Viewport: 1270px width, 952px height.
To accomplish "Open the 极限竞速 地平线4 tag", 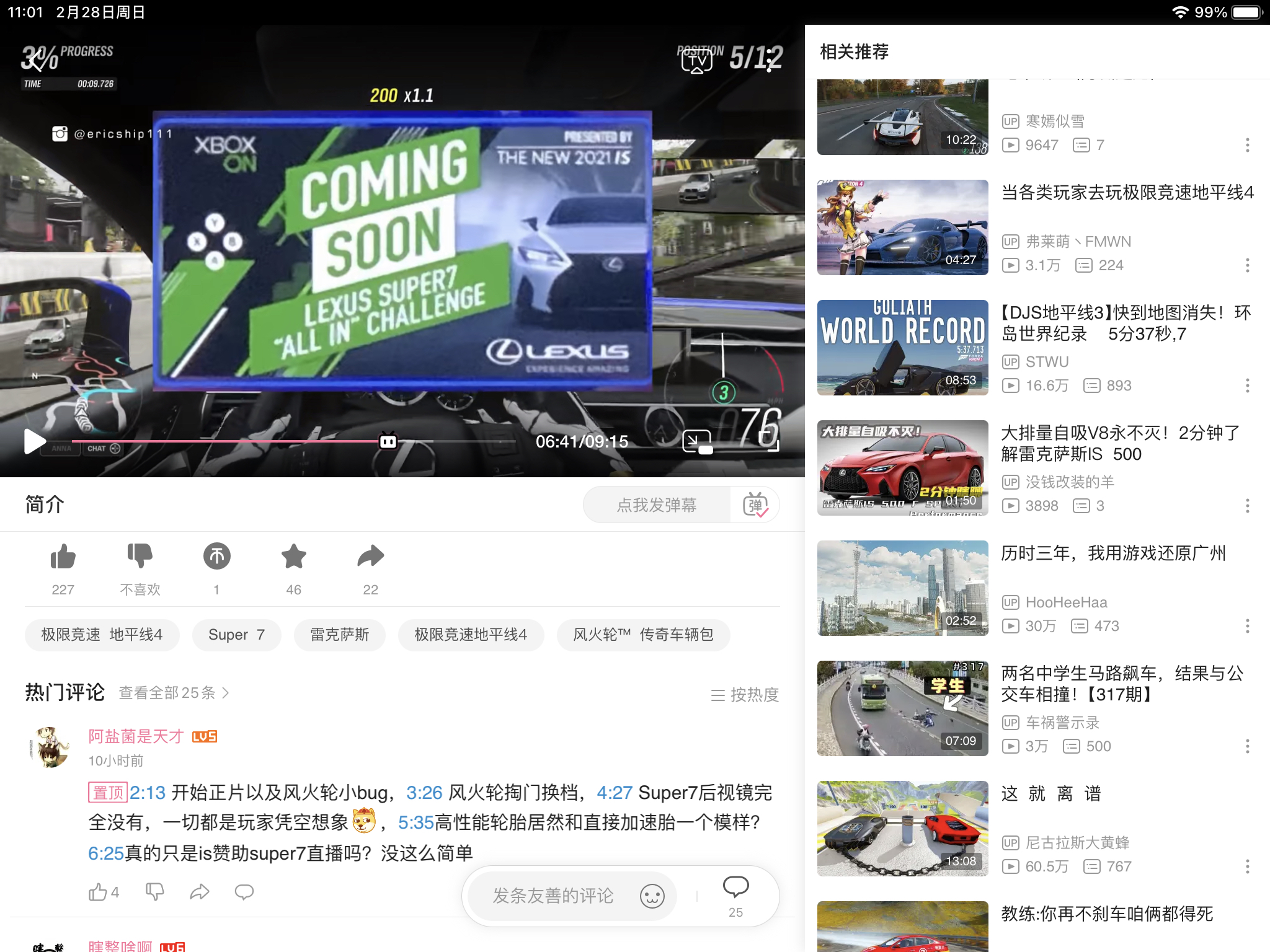I will (102, 635).
